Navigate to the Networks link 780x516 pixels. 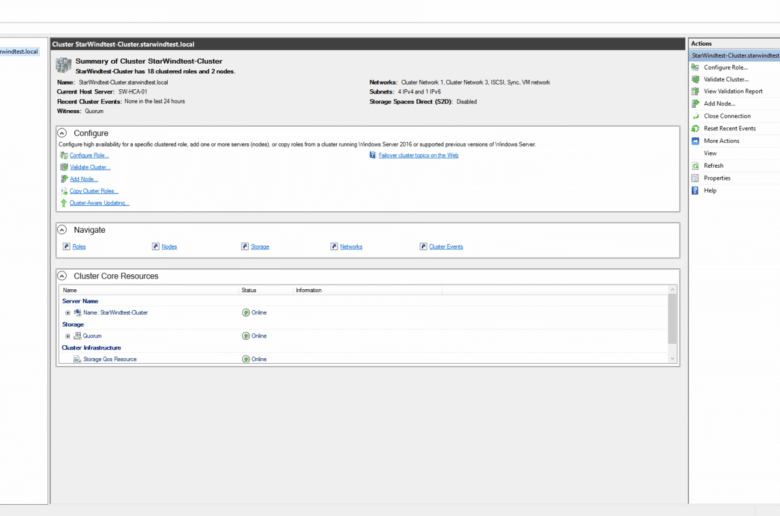[351, 247]
